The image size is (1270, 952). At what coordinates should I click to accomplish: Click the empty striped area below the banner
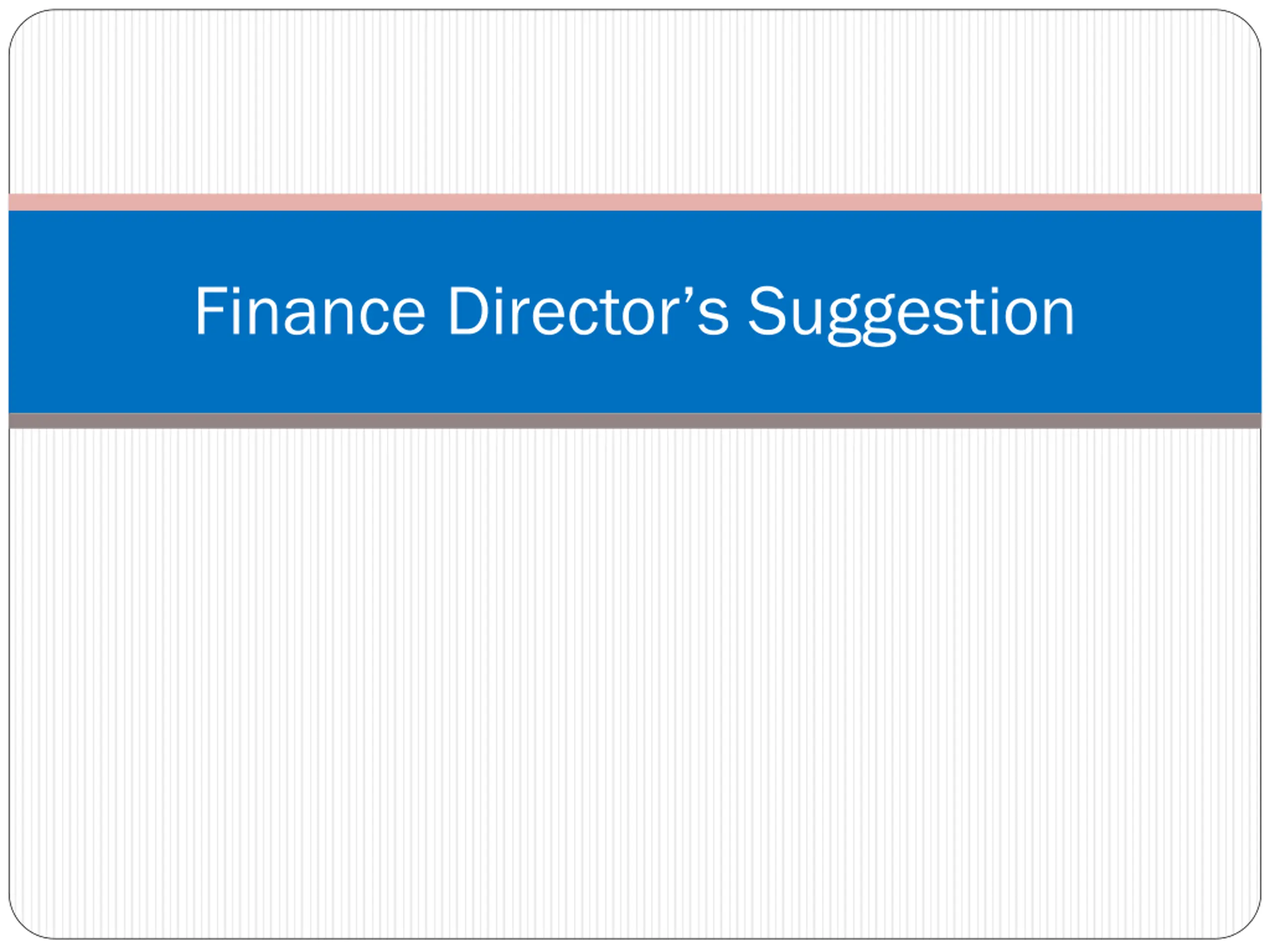click(x=635, y=683)
